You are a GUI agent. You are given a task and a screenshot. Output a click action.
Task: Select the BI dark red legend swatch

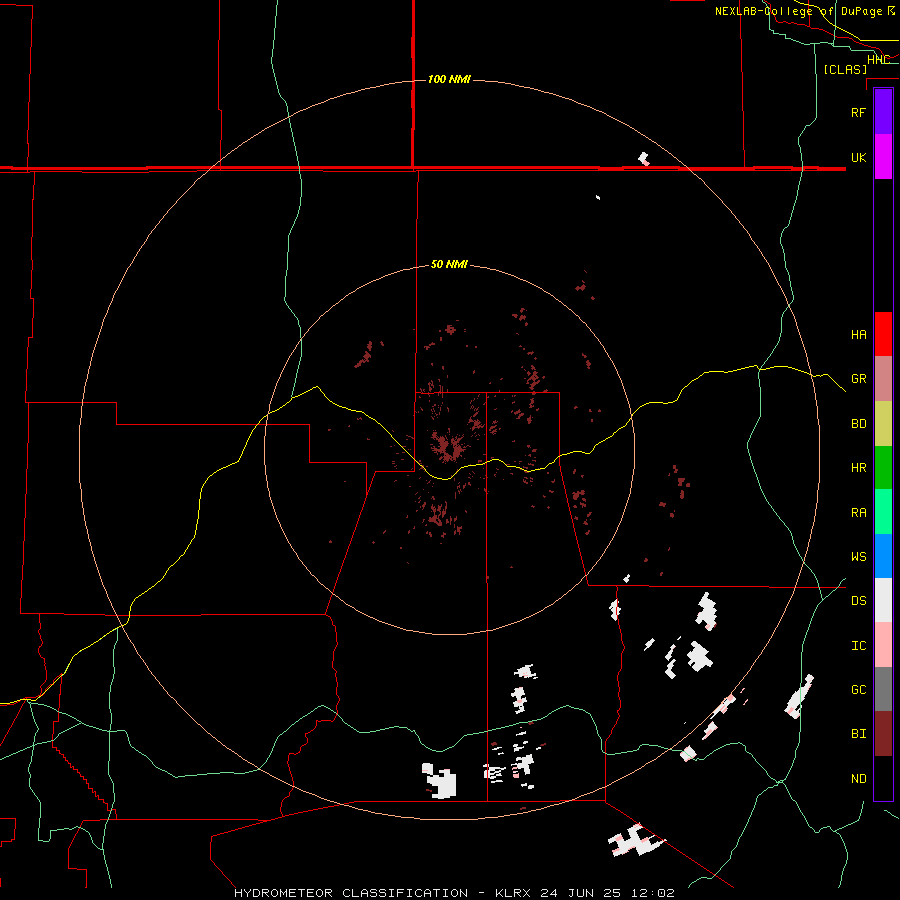(x=883, y=734)
